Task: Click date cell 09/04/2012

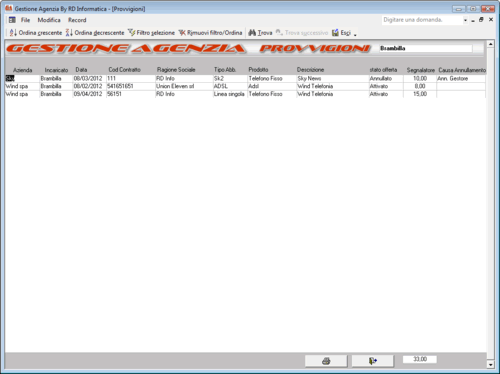Action: (x=89, y=94)
